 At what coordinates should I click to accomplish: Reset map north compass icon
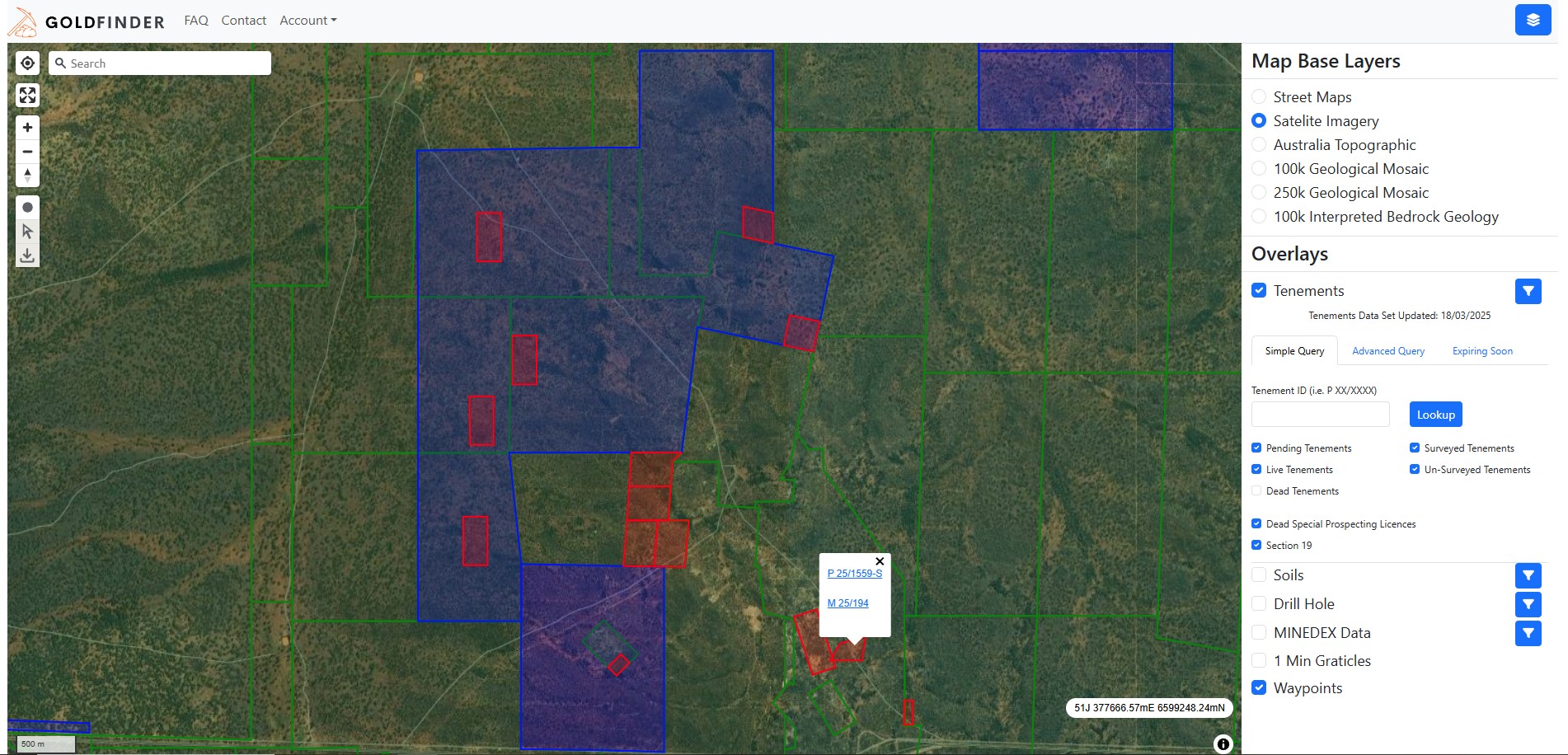[x=27, y=176]
